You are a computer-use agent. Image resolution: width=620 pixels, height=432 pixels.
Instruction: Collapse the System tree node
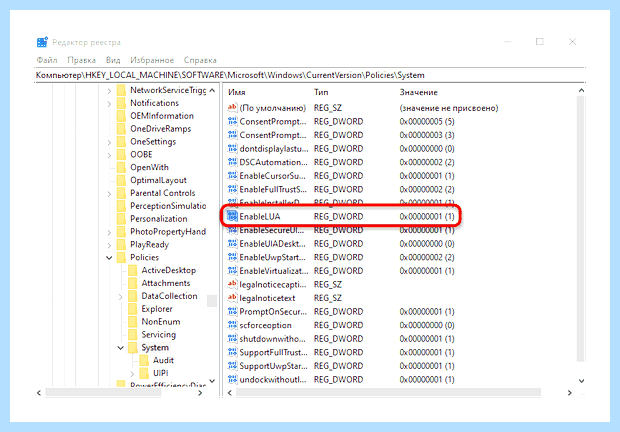coord(121,348)
